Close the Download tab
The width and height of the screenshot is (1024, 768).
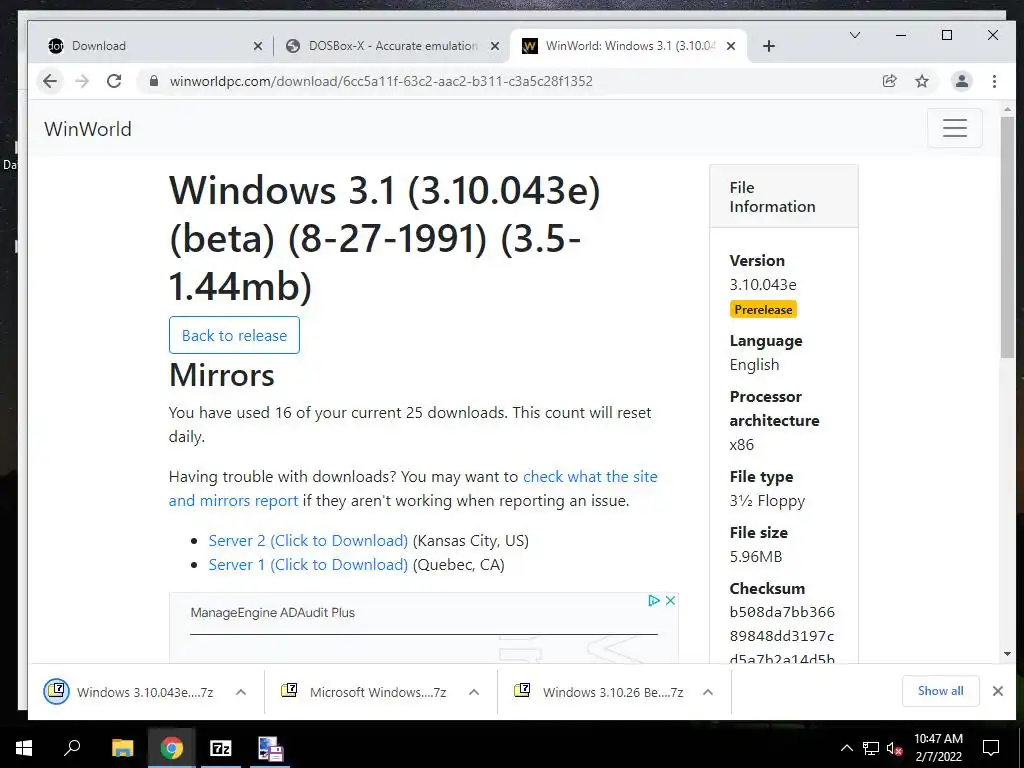click(x=258, y=46)
